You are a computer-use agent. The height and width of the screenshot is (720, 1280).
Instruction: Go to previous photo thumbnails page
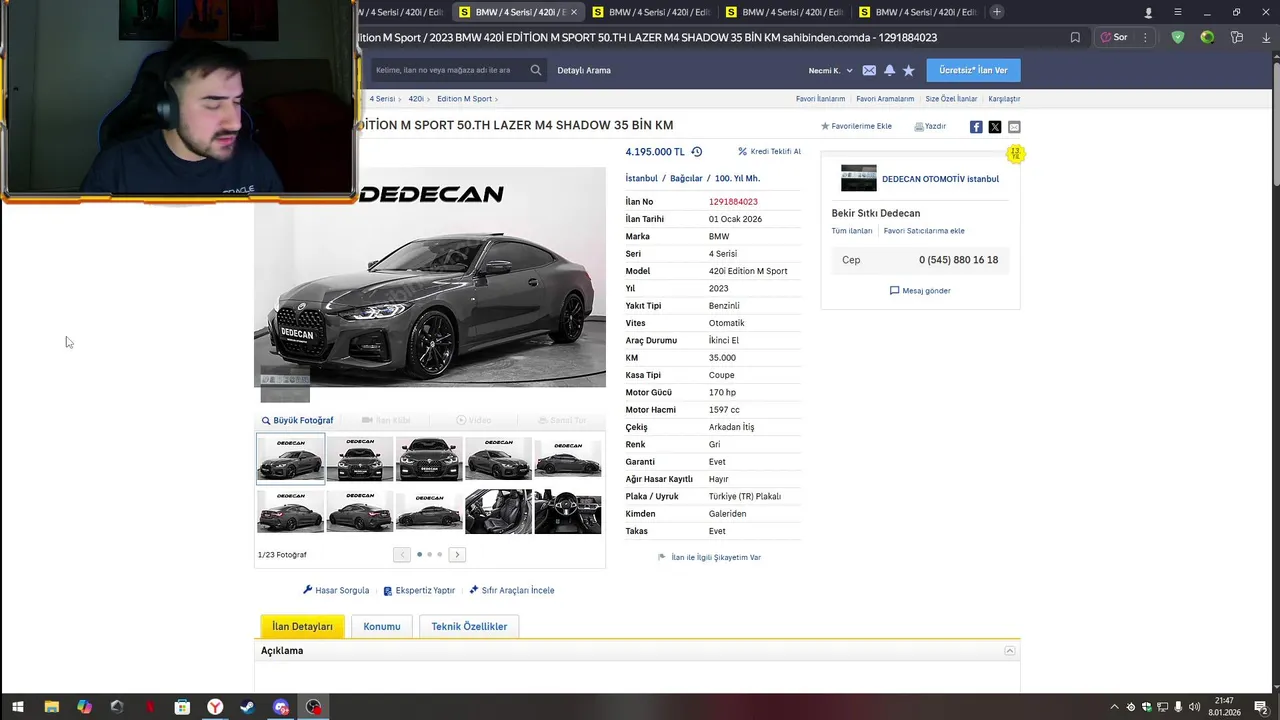(x=402, y=554)
